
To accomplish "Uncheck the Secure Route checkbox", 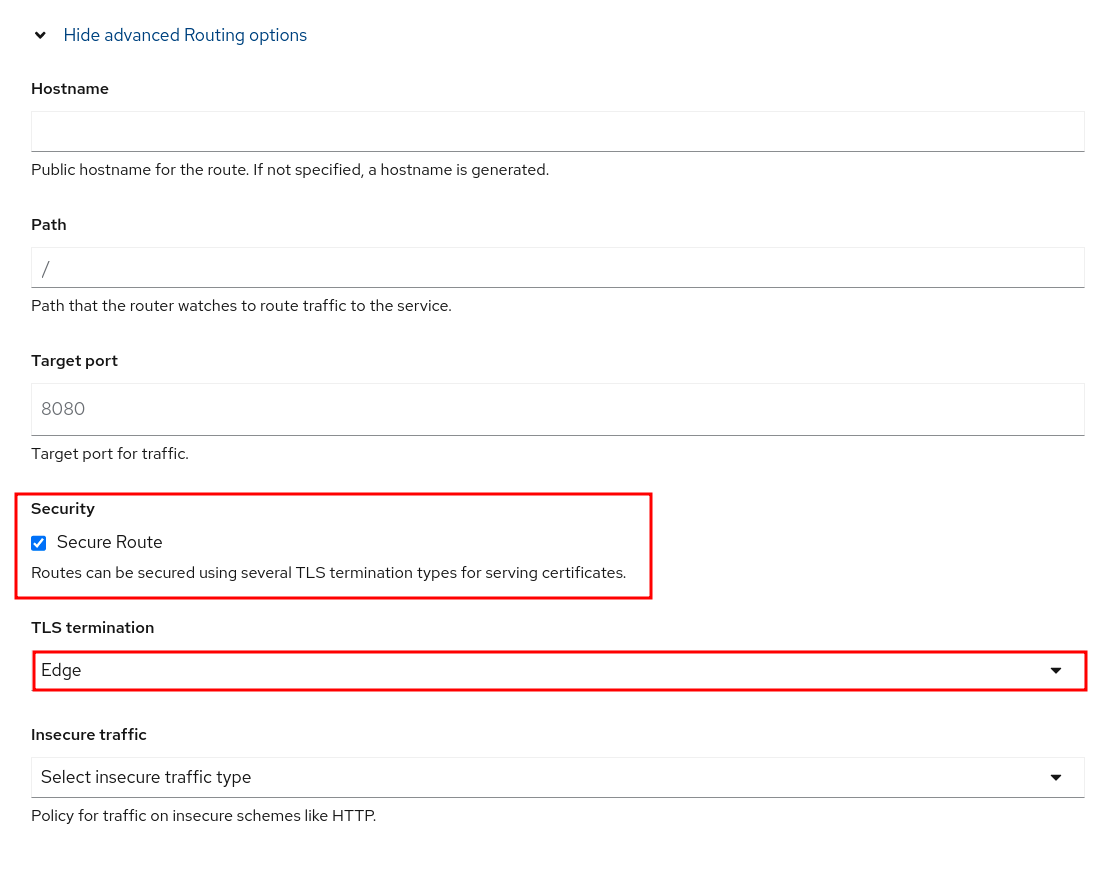I will coord(39,543).
